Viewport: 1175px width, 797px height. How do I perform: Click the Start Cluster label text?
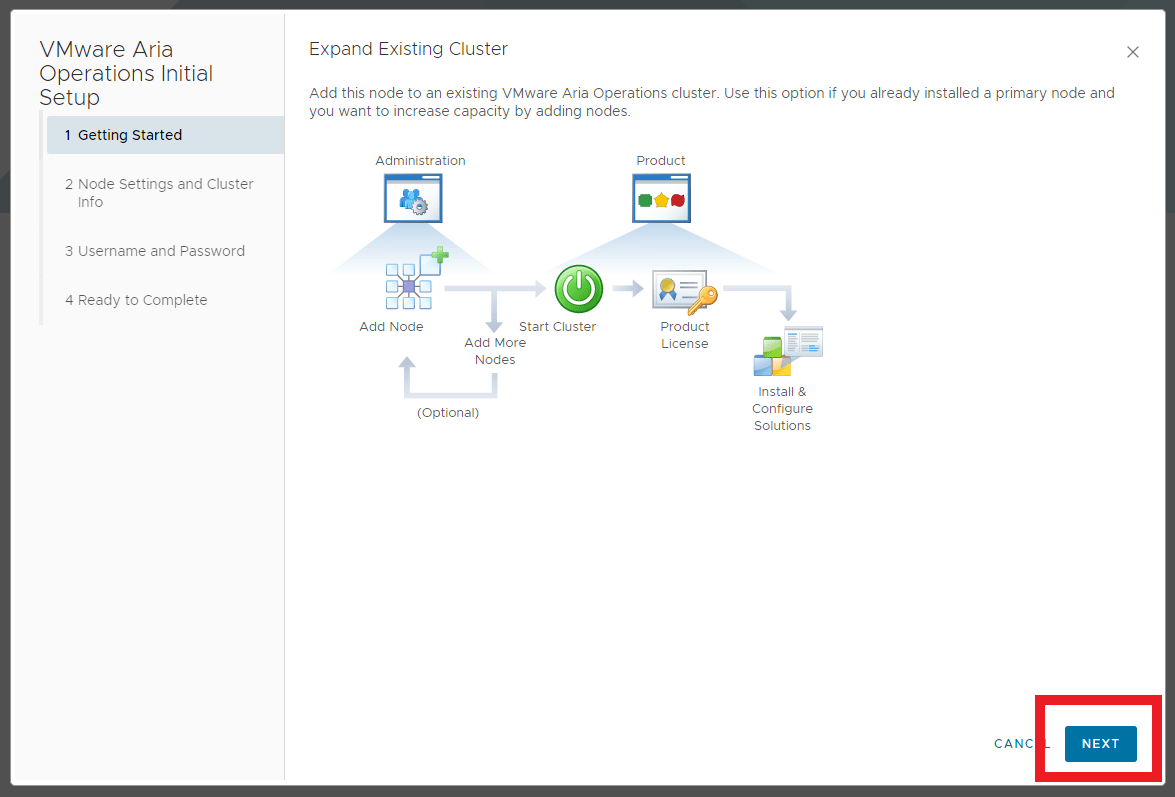(558, 326)
